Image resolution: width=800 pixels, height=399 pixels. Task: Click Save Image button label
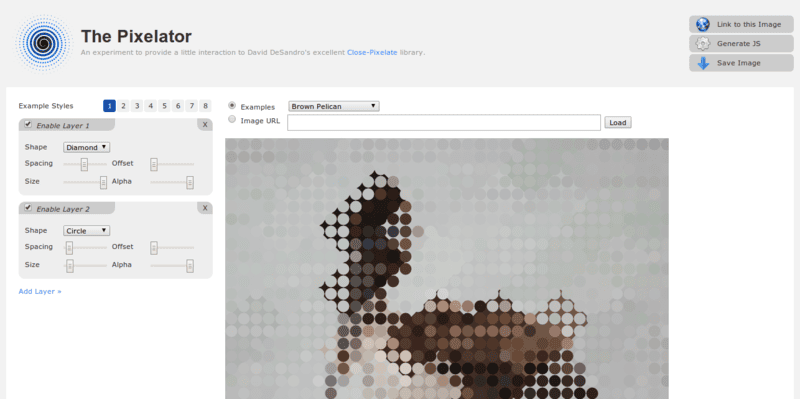738,63
